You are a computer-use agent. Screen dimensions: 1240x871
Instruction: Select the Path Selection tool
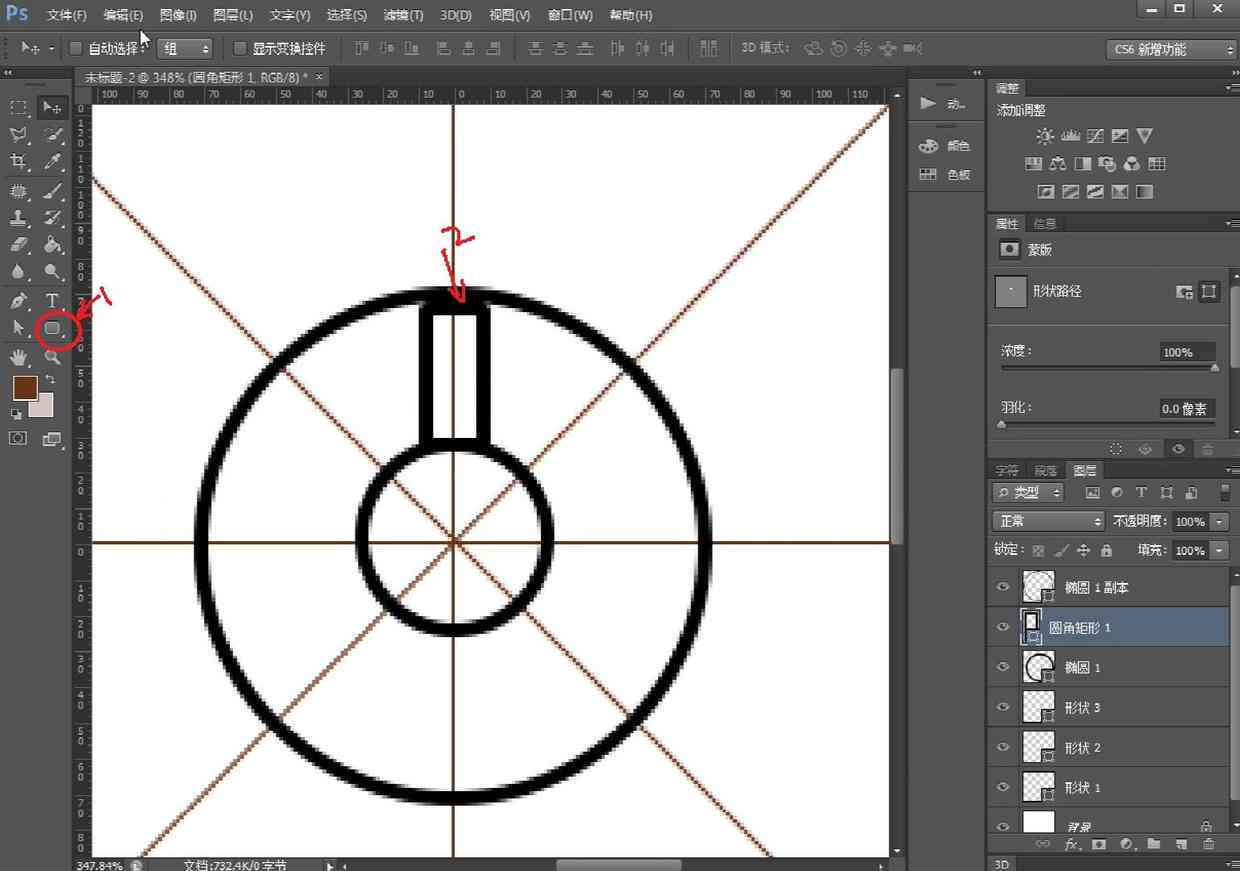click(x=19, y=328)
